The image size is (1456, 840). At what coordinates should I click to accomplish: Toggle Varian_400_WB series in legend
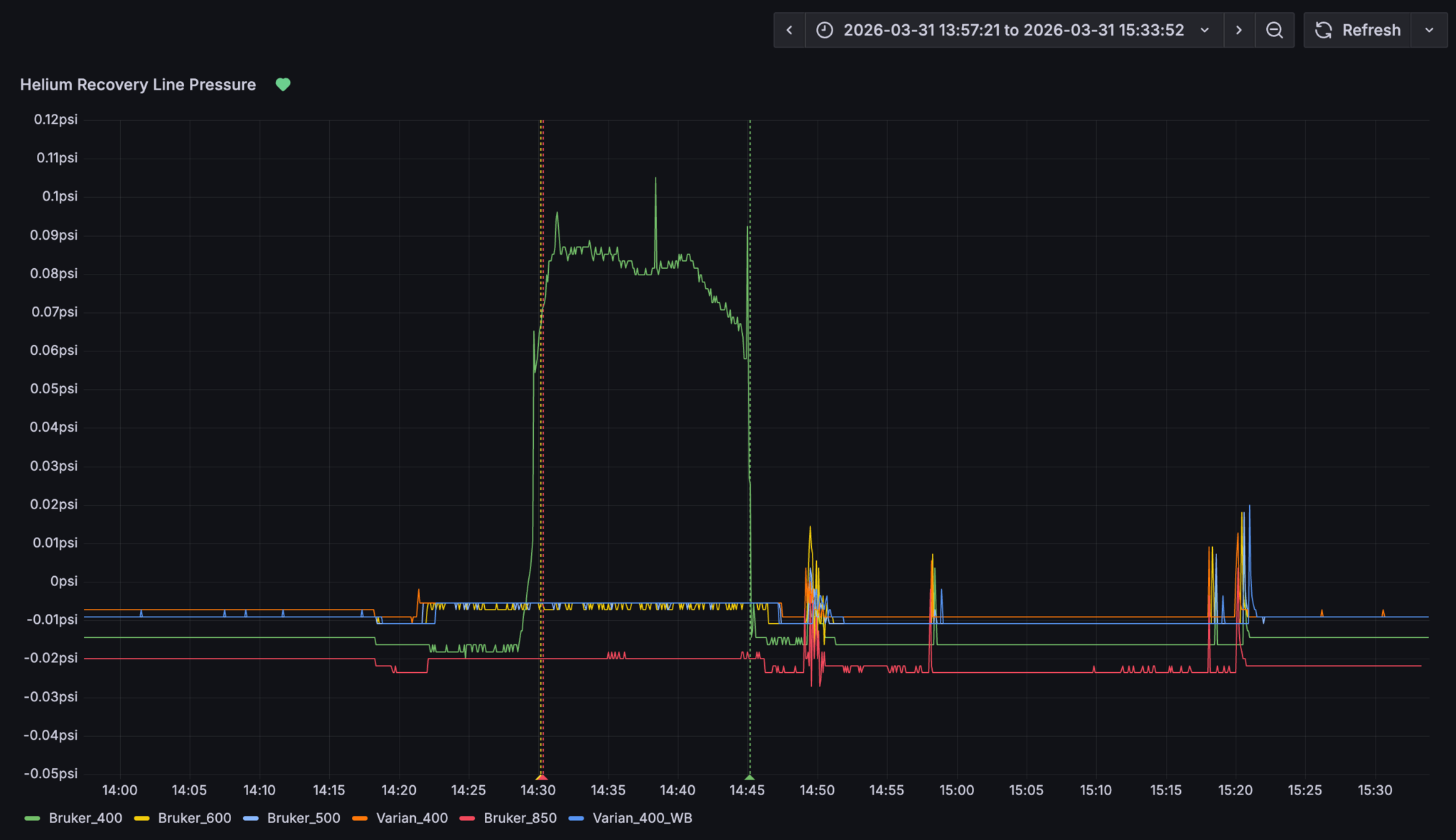point(641,818)
